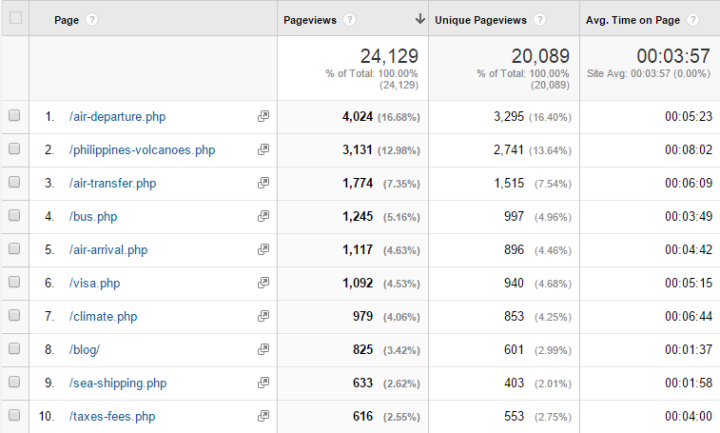
Task: Click the /sea-shipping.php link
Action: pos(117,383)
